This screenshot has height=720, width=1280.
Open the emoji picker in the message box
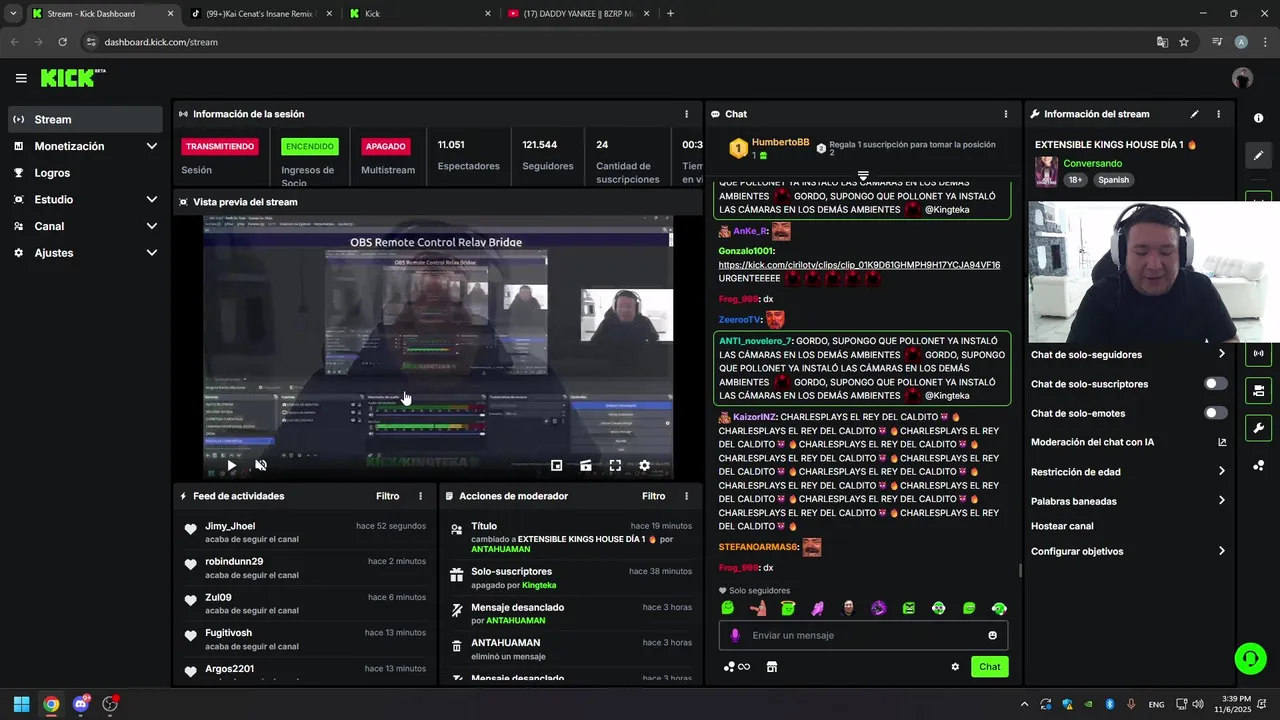[x=992, y=635]
